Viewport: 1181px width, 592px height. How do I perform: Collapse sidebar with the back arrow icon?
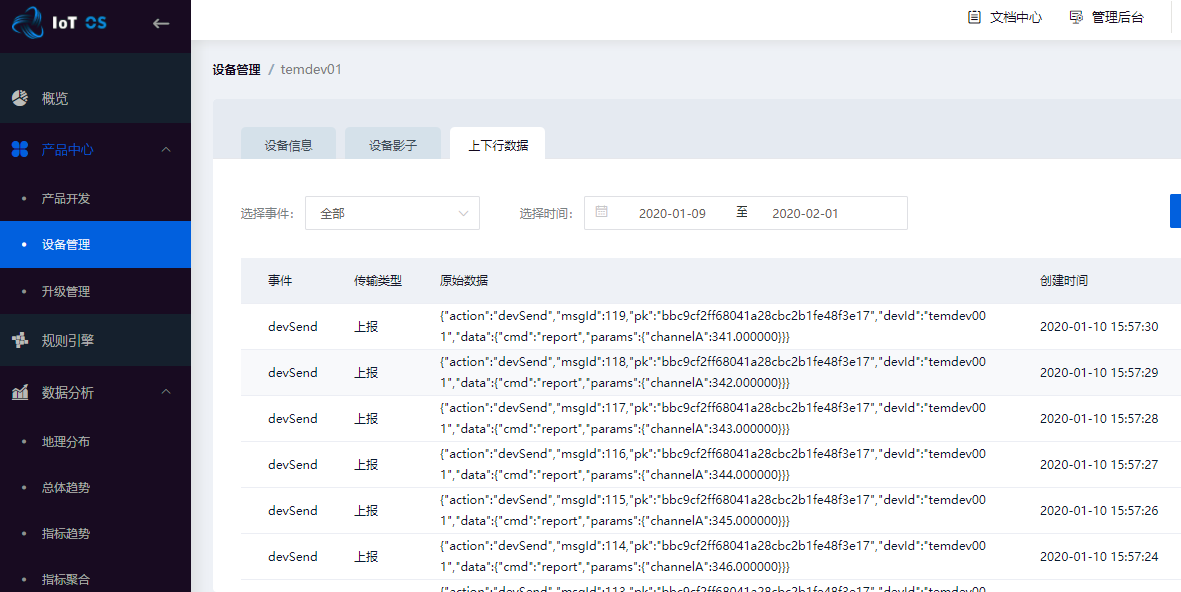pyautogui.click(x=161, y=23)
